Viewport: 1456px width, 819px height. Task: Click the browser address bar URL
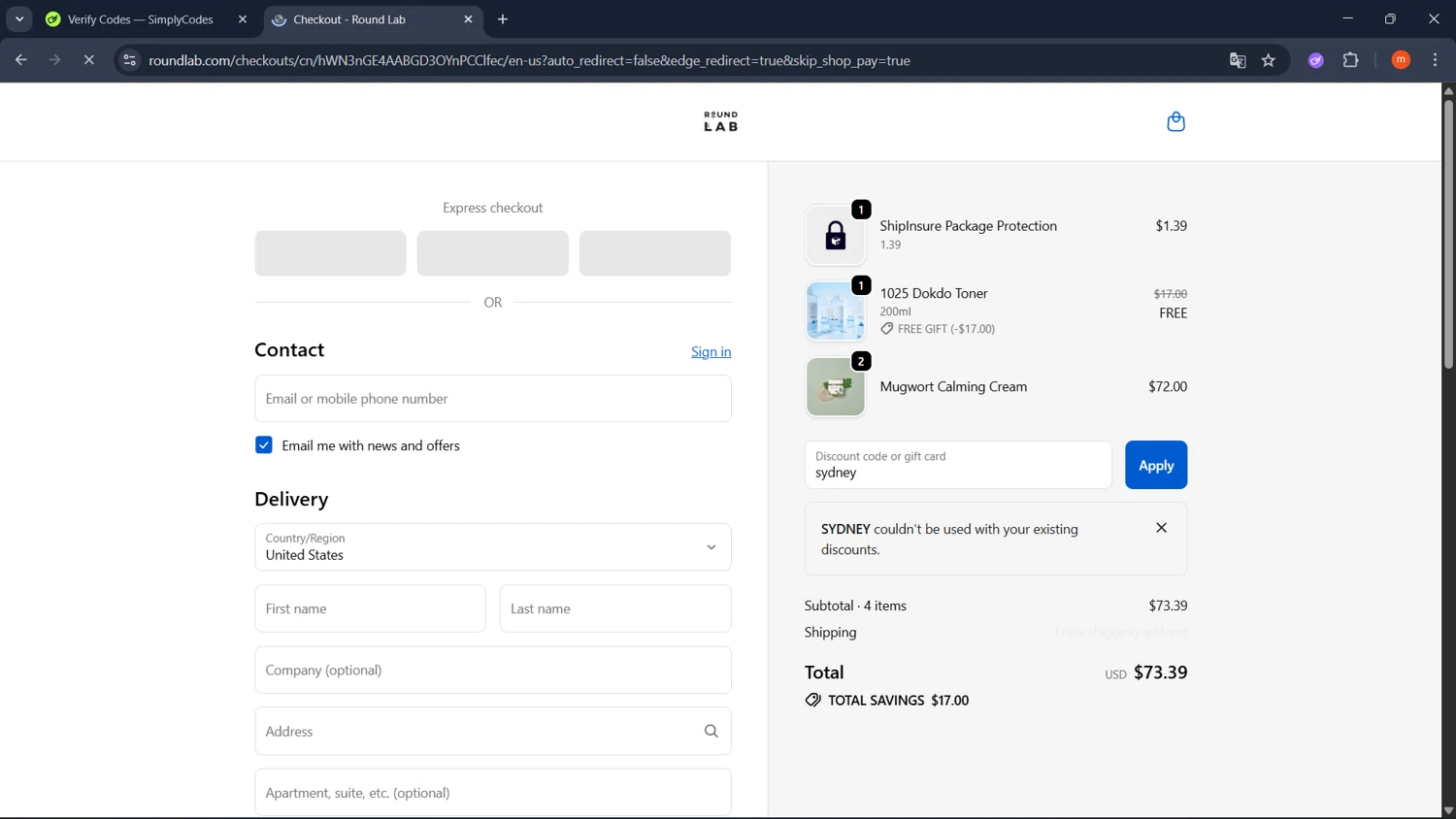pos(529,60)
